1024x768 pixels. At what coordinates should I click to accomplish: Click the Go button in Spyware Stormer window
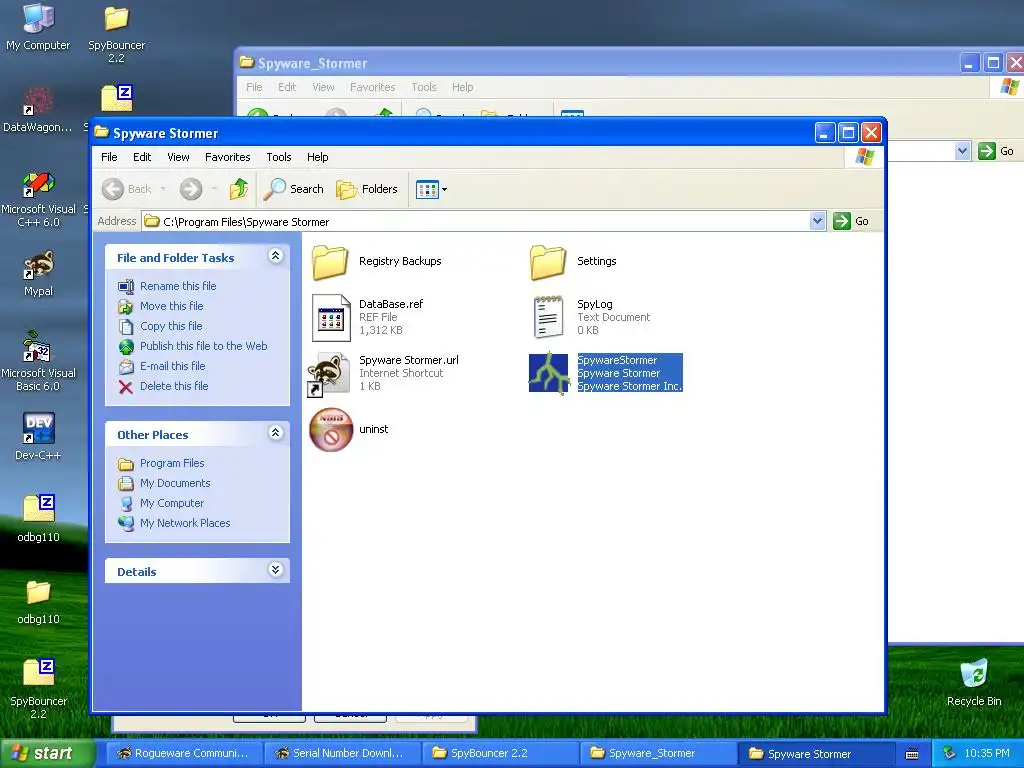pos(851,221)
